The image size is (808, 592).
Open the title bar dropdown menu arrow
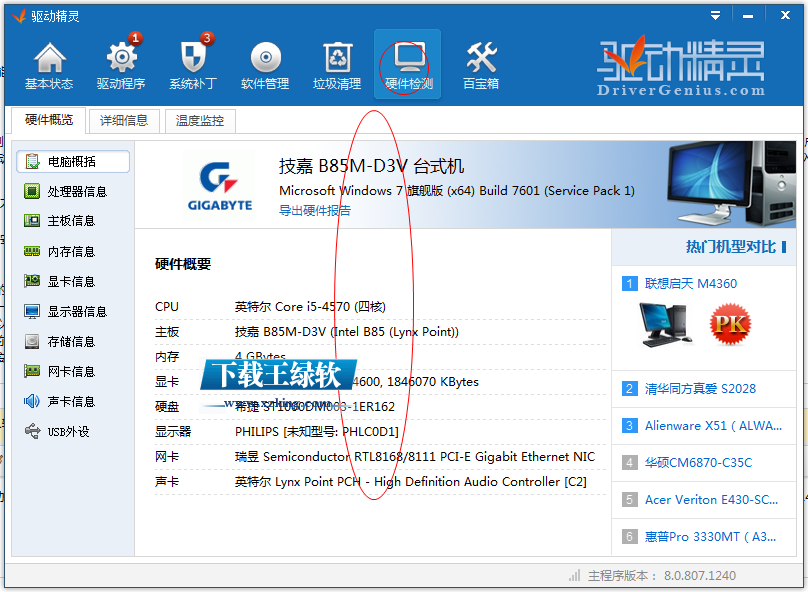[x=715, y=15]
